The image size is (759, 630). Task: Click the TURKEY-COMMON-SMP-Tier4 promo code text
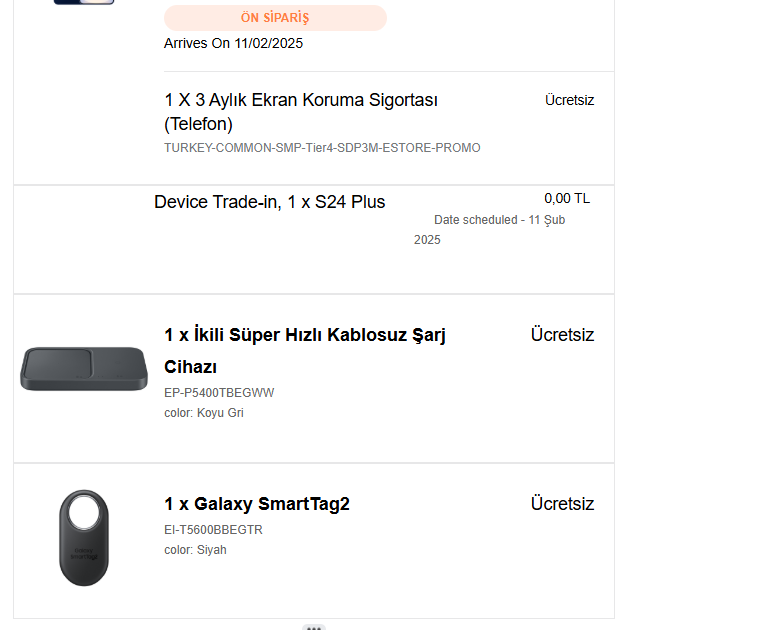coord(322,148)
